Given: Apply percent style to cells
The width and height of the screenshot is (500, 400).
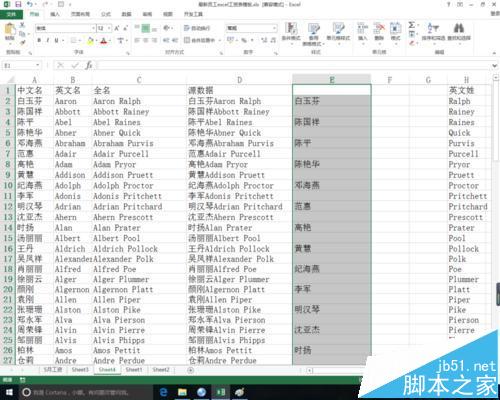Looking at the screenshot, I should point(244,40).
